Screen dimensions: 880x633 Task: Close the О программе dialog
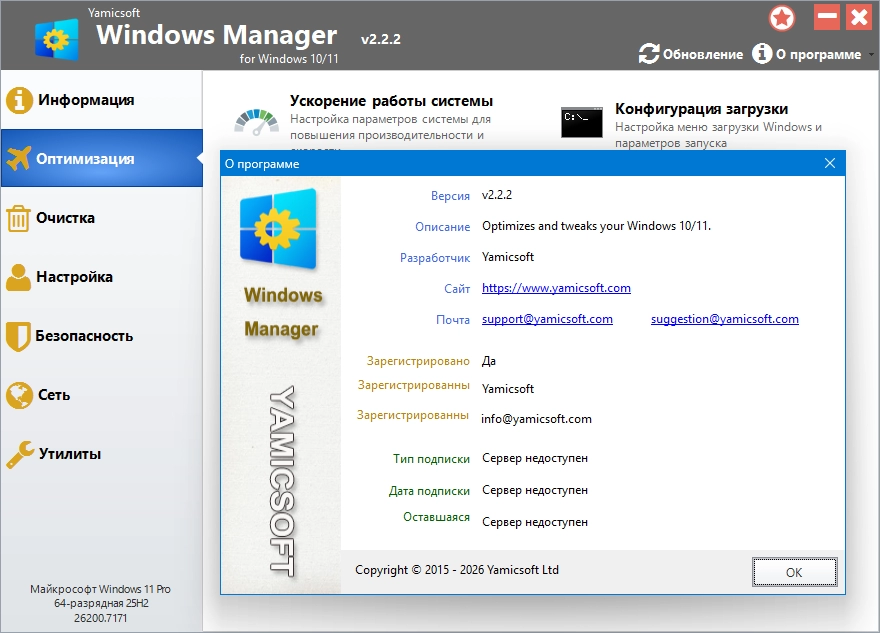(x=830, y=163)
